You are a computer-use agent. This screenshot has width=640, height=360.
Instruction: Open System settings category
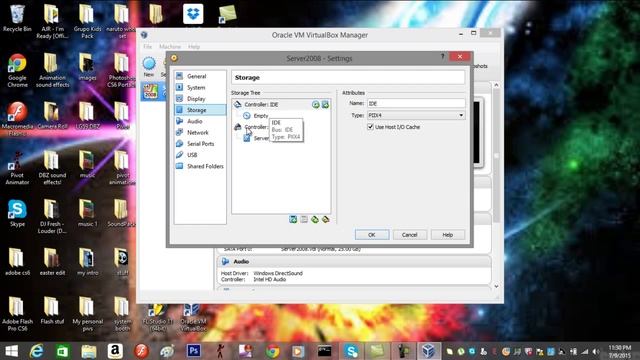pyautogui.click(x=200, y=88)
